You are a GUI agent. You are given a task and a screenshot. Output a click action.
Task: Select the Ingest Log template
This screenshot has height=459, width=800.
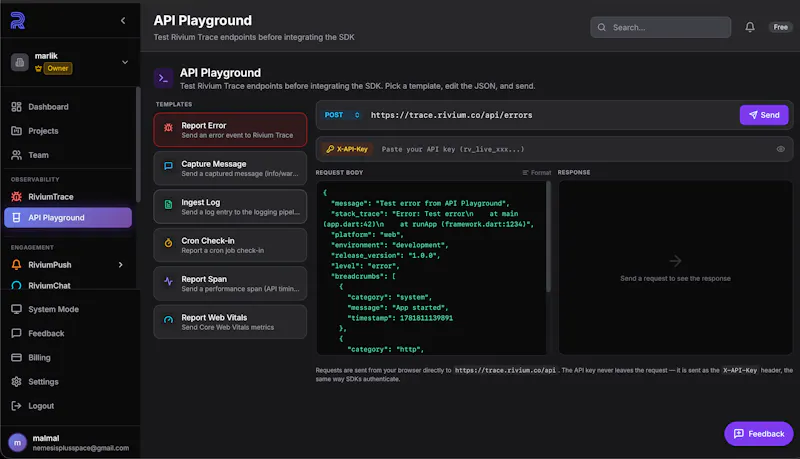pyautogui.click(x=230, y=207)
